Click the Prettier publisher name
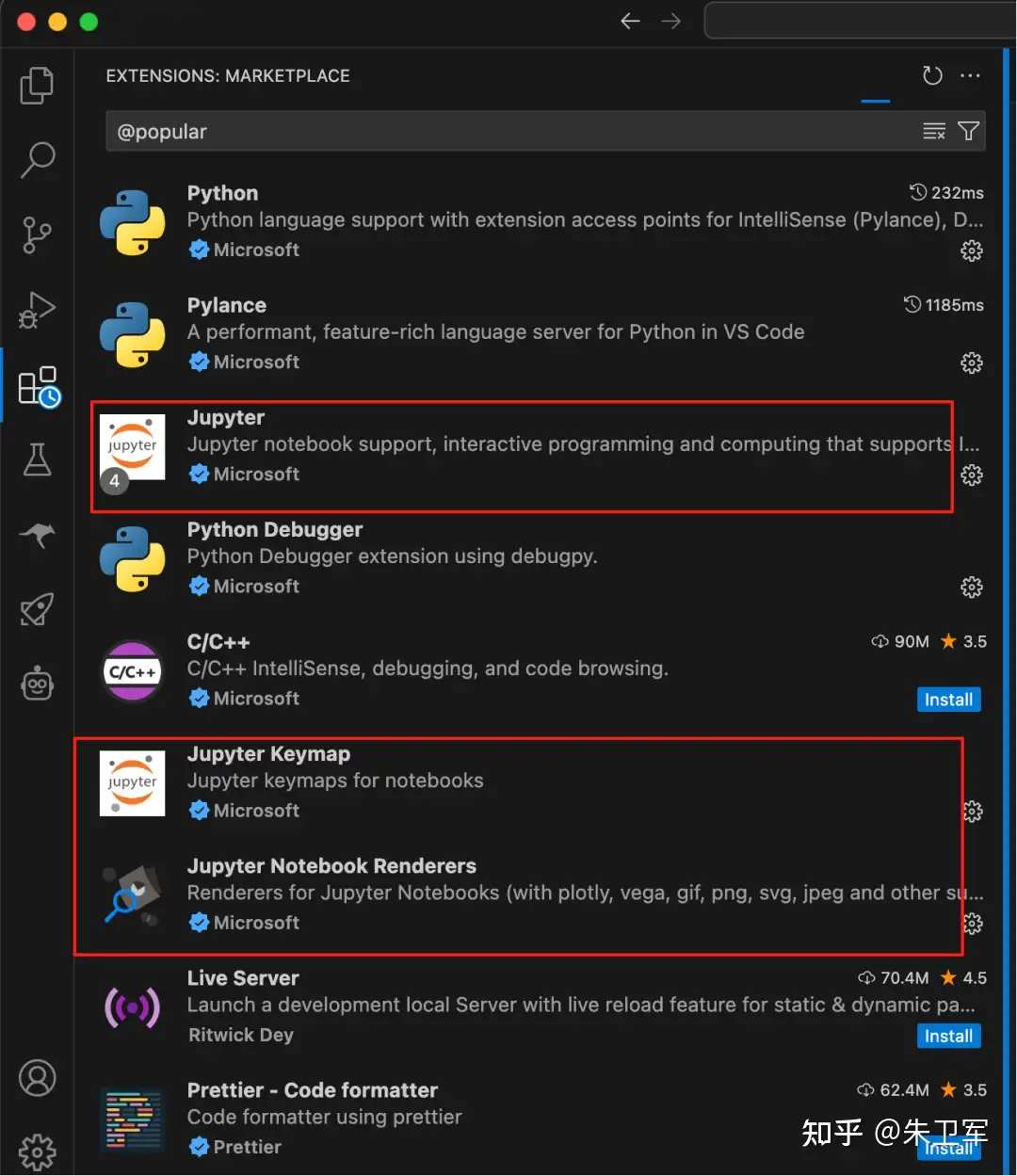Viewport: 1017px width, 1176px height. tap(247, 1147)
